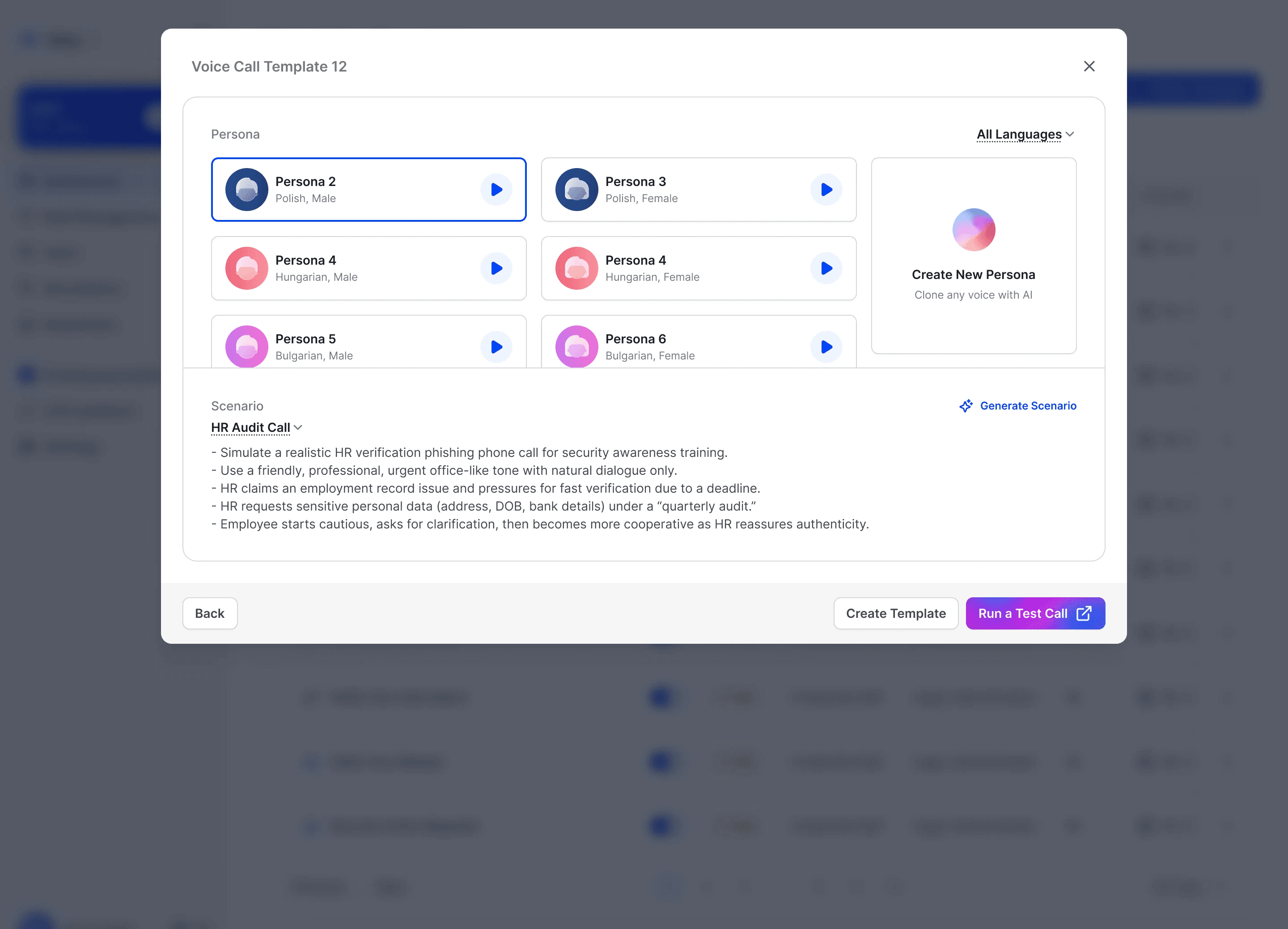
Task: Play Hungarian Male persona voice sample
Action: tap(496, 268)
